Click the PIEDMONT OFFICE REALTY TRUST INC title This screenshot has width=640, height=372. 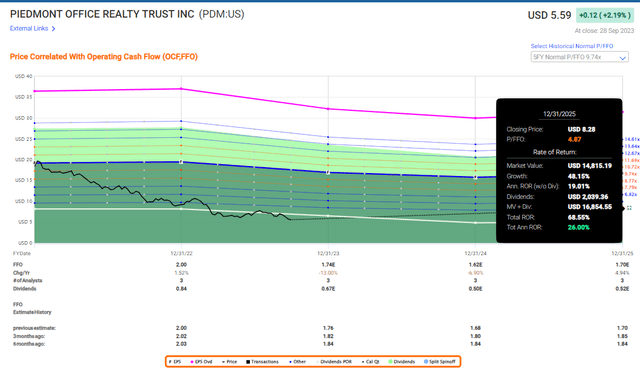102,14
